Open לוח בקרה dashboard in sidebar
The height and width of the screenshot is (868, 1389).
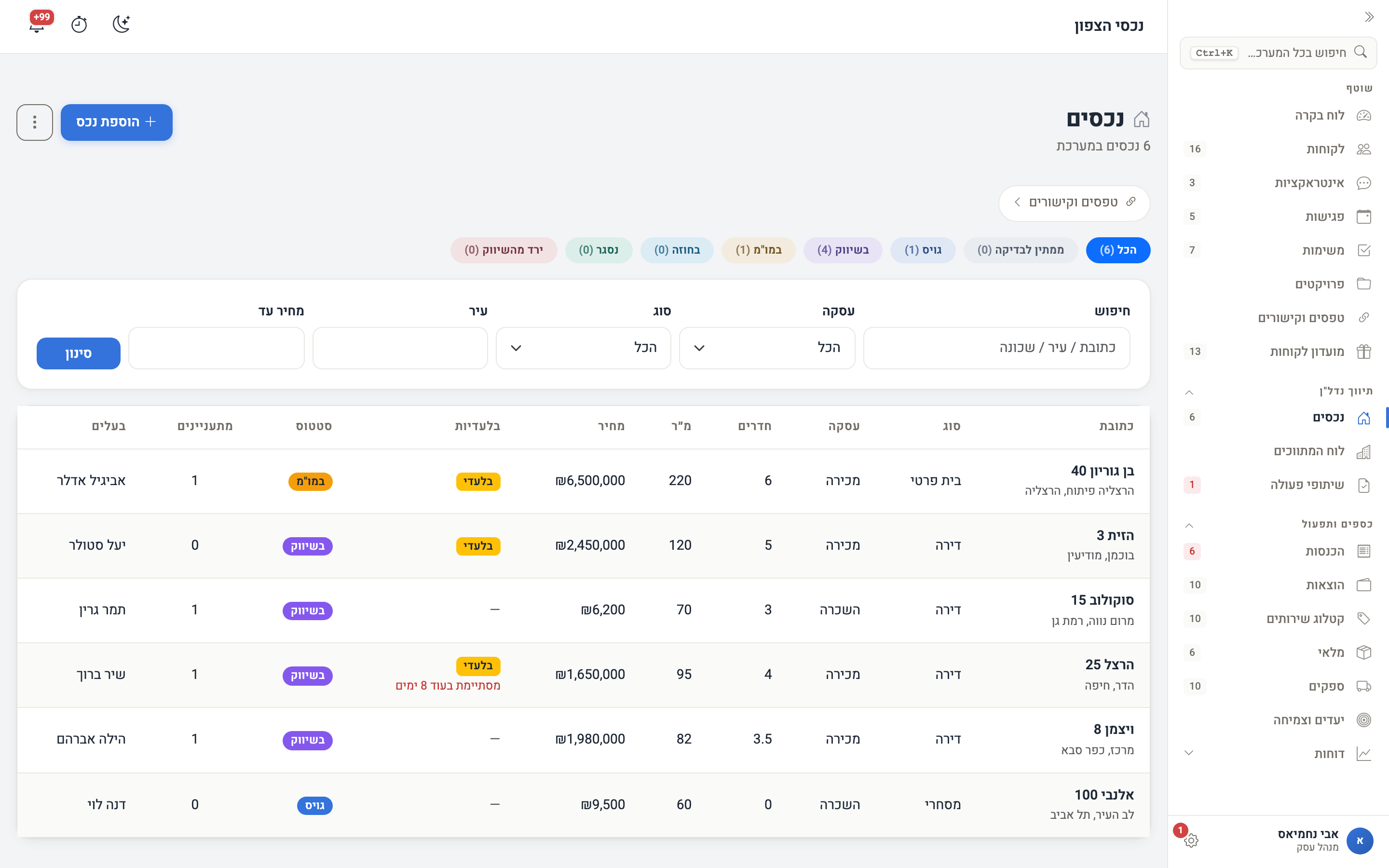pyautogui.click(x=1278, y=115)
